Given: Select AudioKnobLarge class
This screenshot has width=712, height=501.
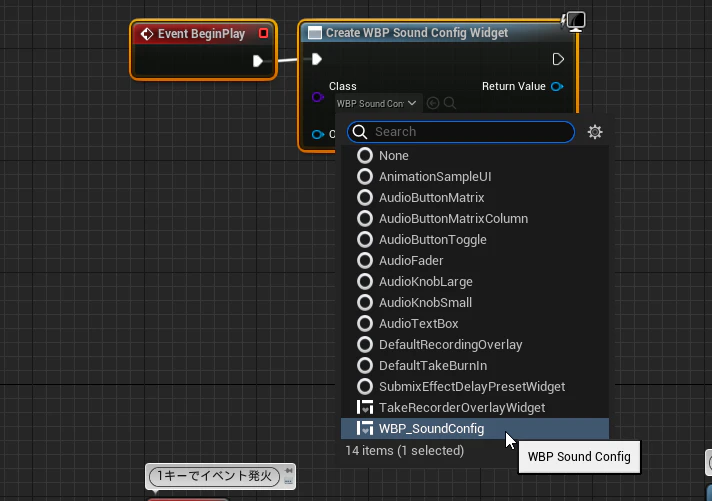Looking at the screenshot, I should pos(475,282).
